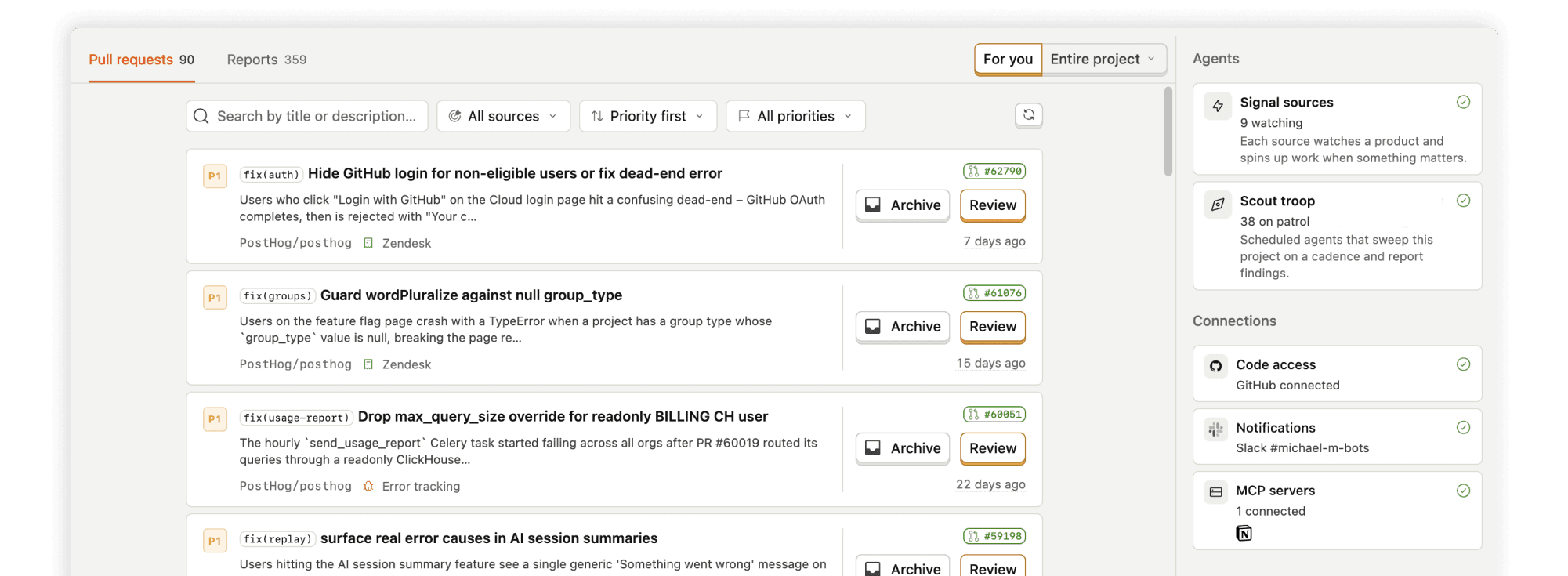Review the Hide GitHub login pull request

(993, 205)
